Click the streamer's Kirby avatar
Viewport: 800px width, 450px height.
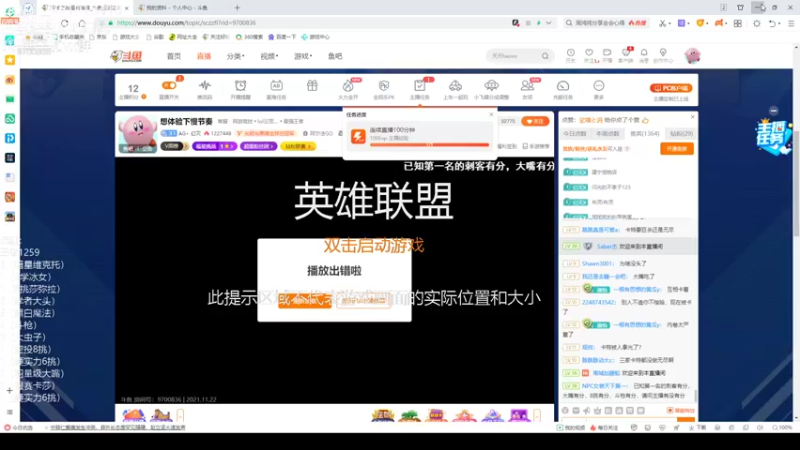[137, 133]
